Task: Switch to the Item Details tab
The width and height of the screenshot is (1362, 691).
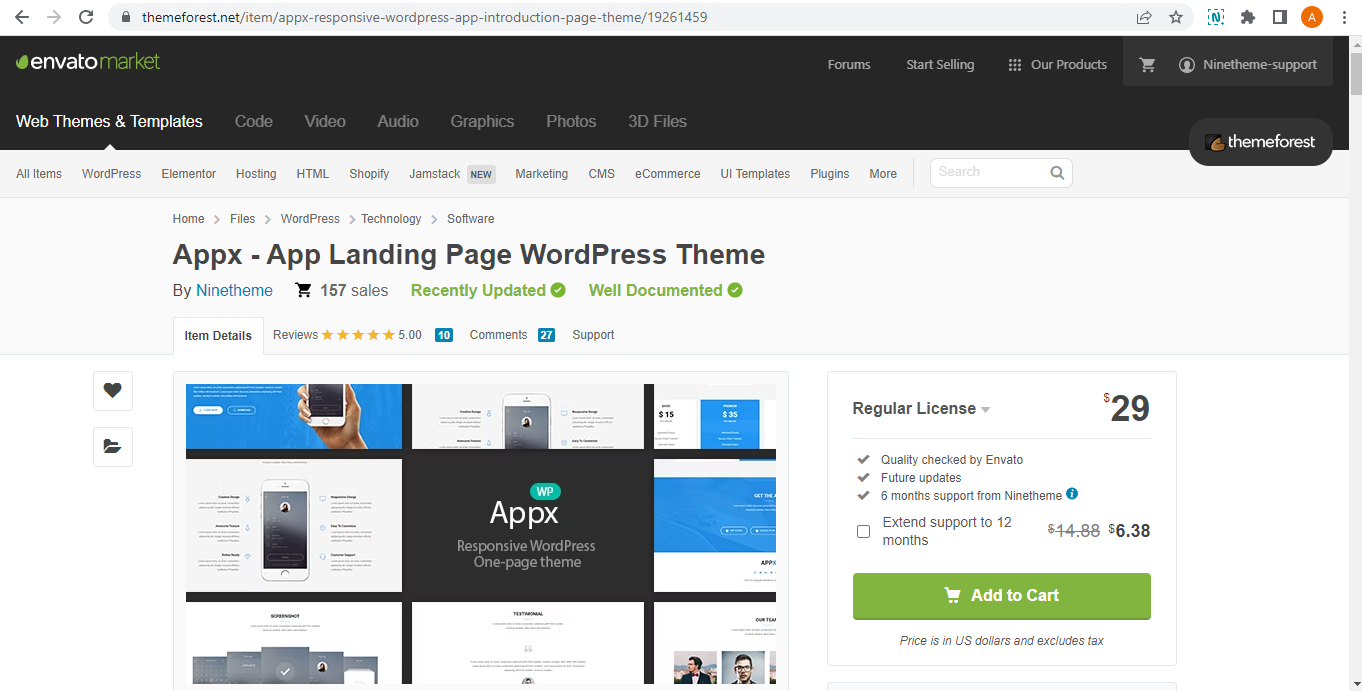Action: [218, 336]
